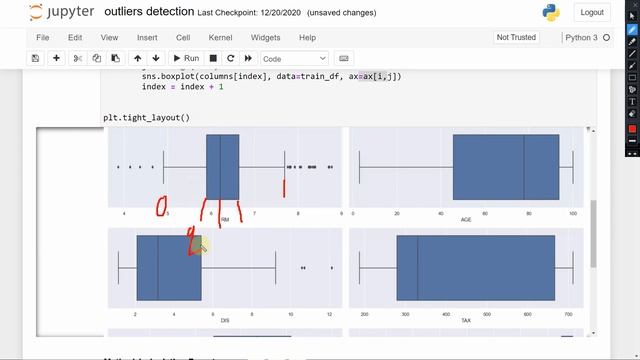
Task: Open the Edit menu
Action: [x=75, y=38]
